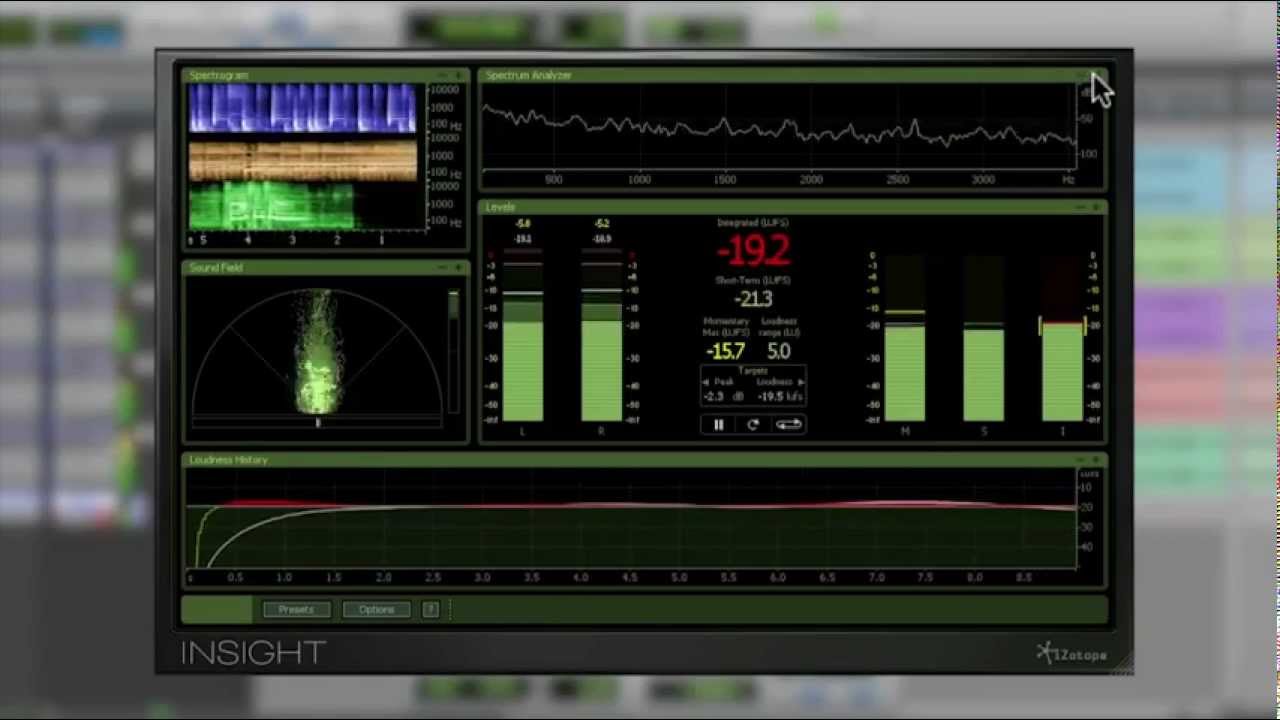Click the Spectrum Analyzer graph
The height and width of the screenshot is (720, 1280).
pyautogui.click(x=780, y=127)
